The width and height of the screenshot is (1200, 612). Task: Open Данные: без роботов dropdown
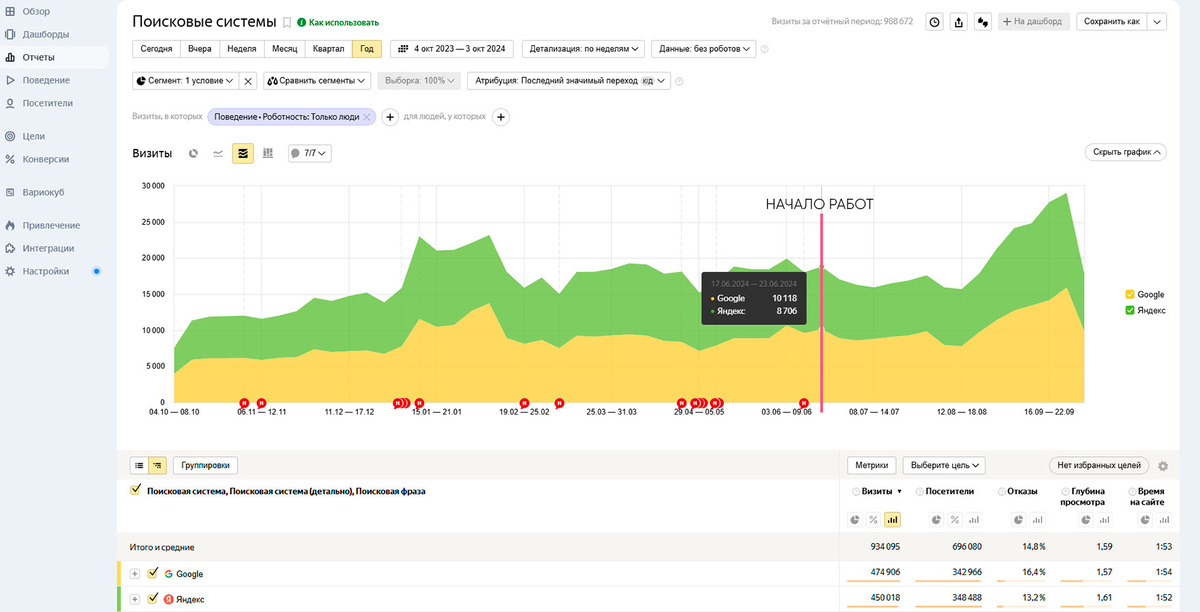point(704,48)
